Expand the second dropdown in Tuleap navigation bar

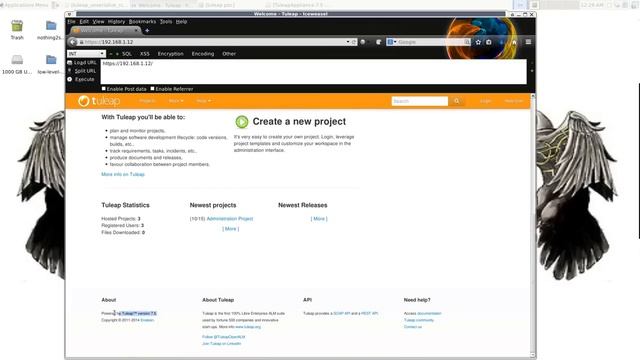[176, 101]
